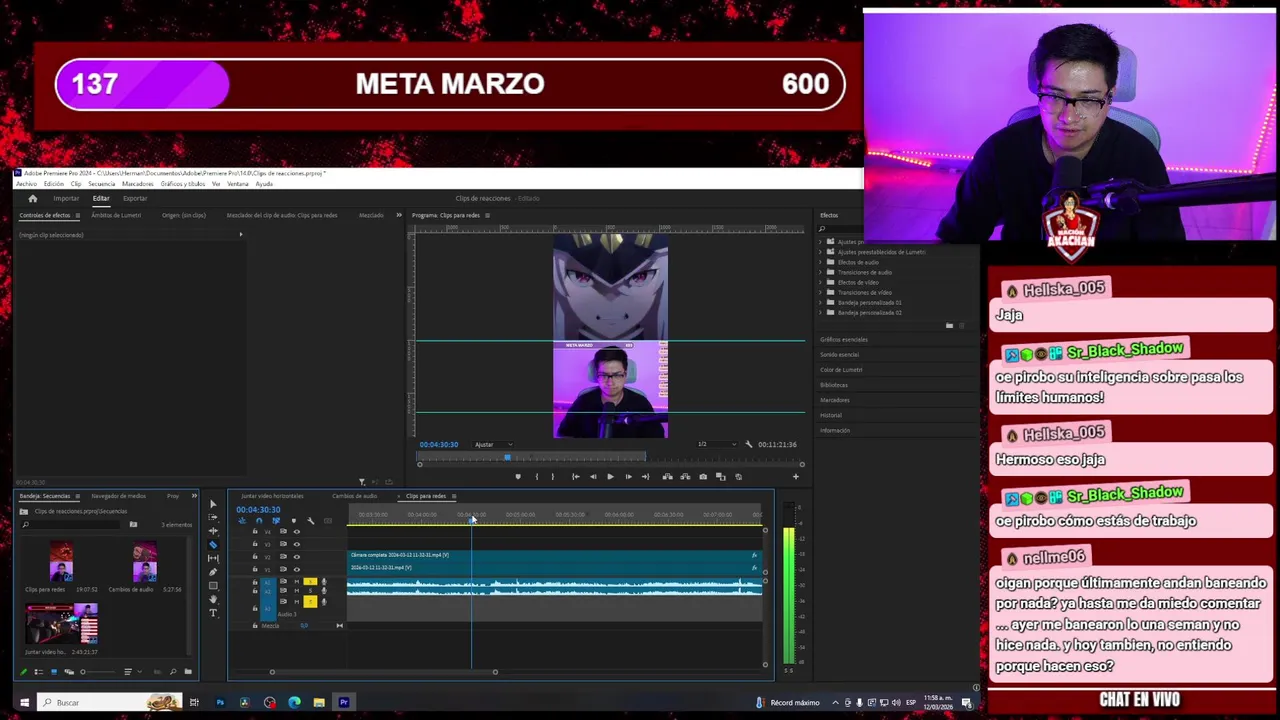Select the Slip tool
Image resolution: width=1280 pixels, height=720 pixels.
click(213, 558)
